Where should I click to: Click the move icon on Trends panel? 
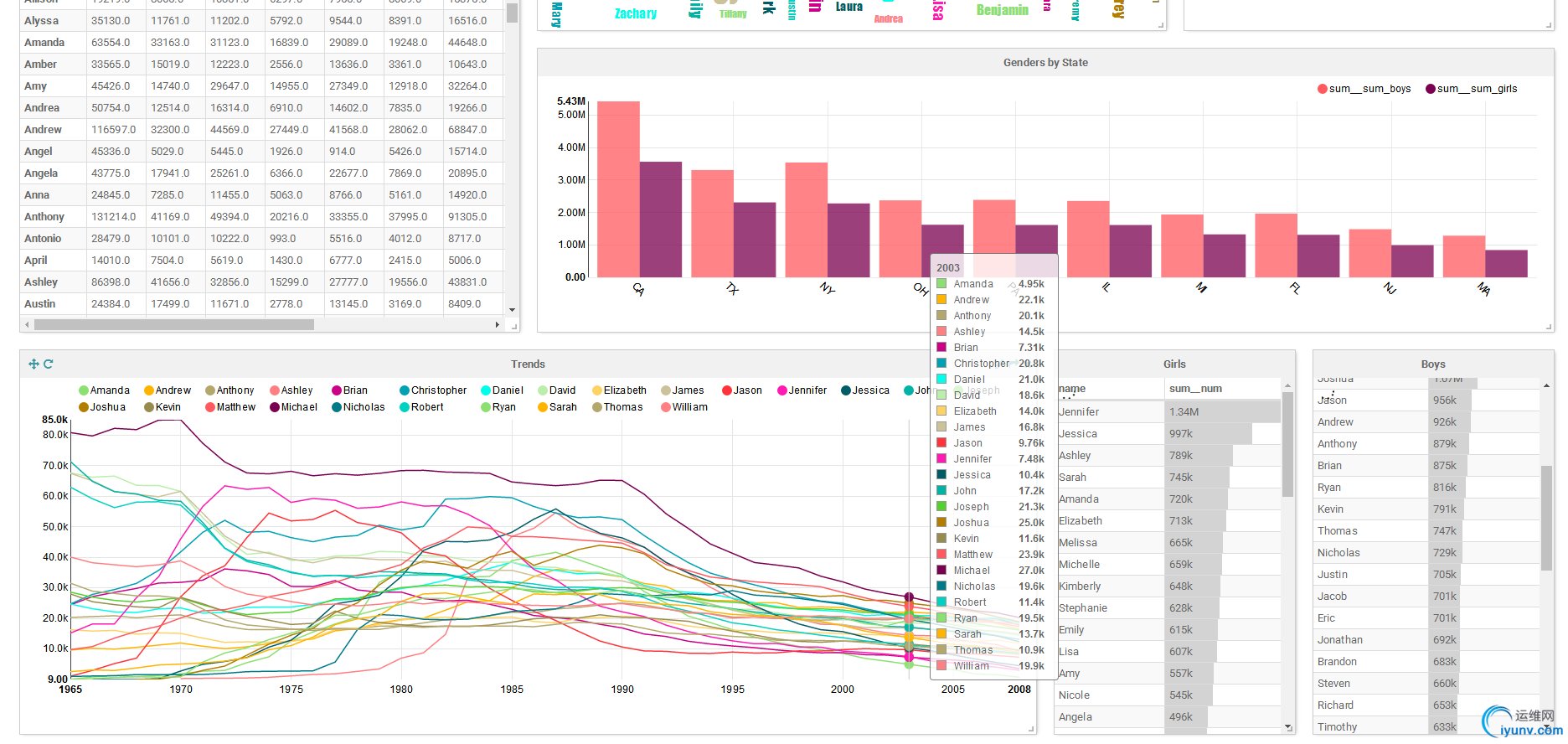[x=34, y=364]
